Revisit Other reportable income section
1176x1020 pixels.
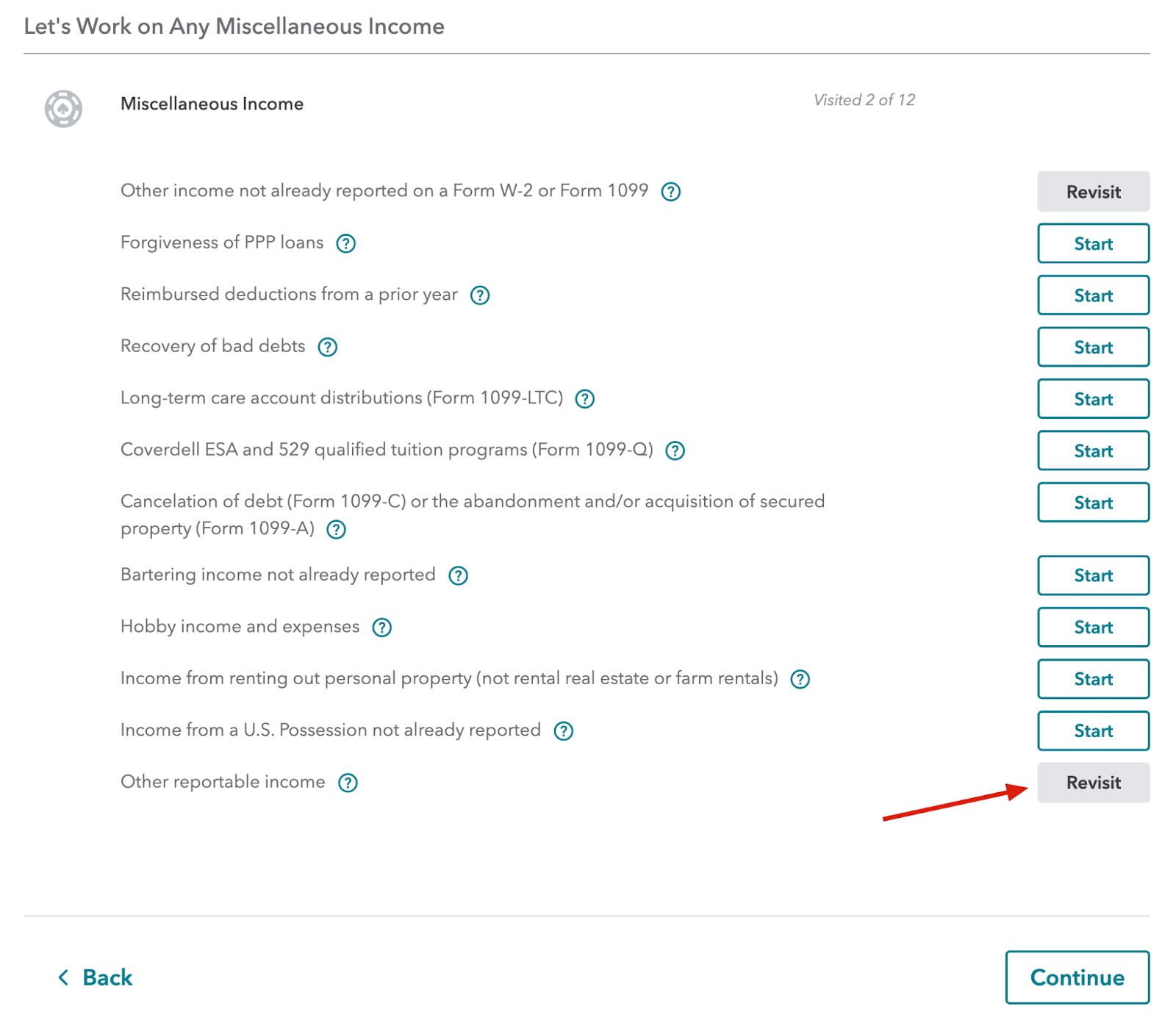pos(1093,783)
